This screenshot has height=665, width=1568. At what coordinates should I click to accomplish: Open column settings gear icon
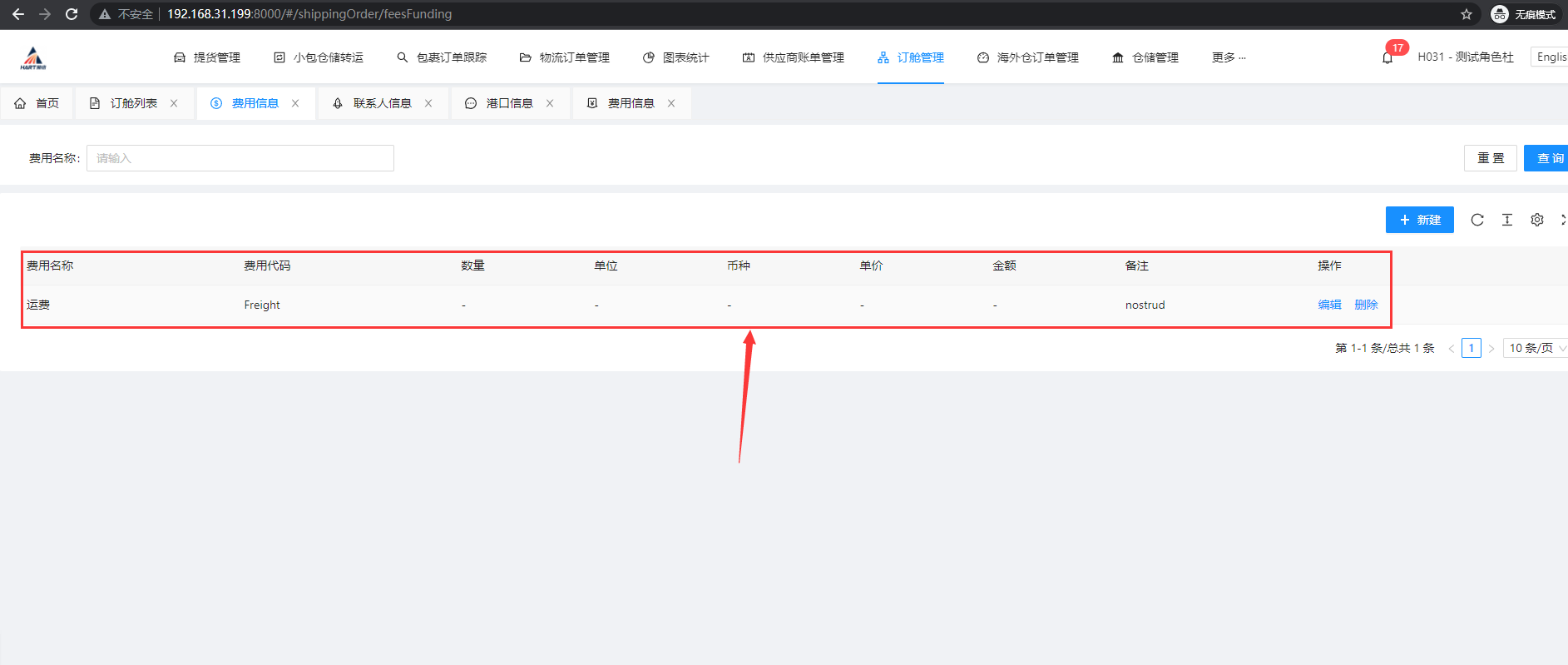click(x=1537, y=220)
